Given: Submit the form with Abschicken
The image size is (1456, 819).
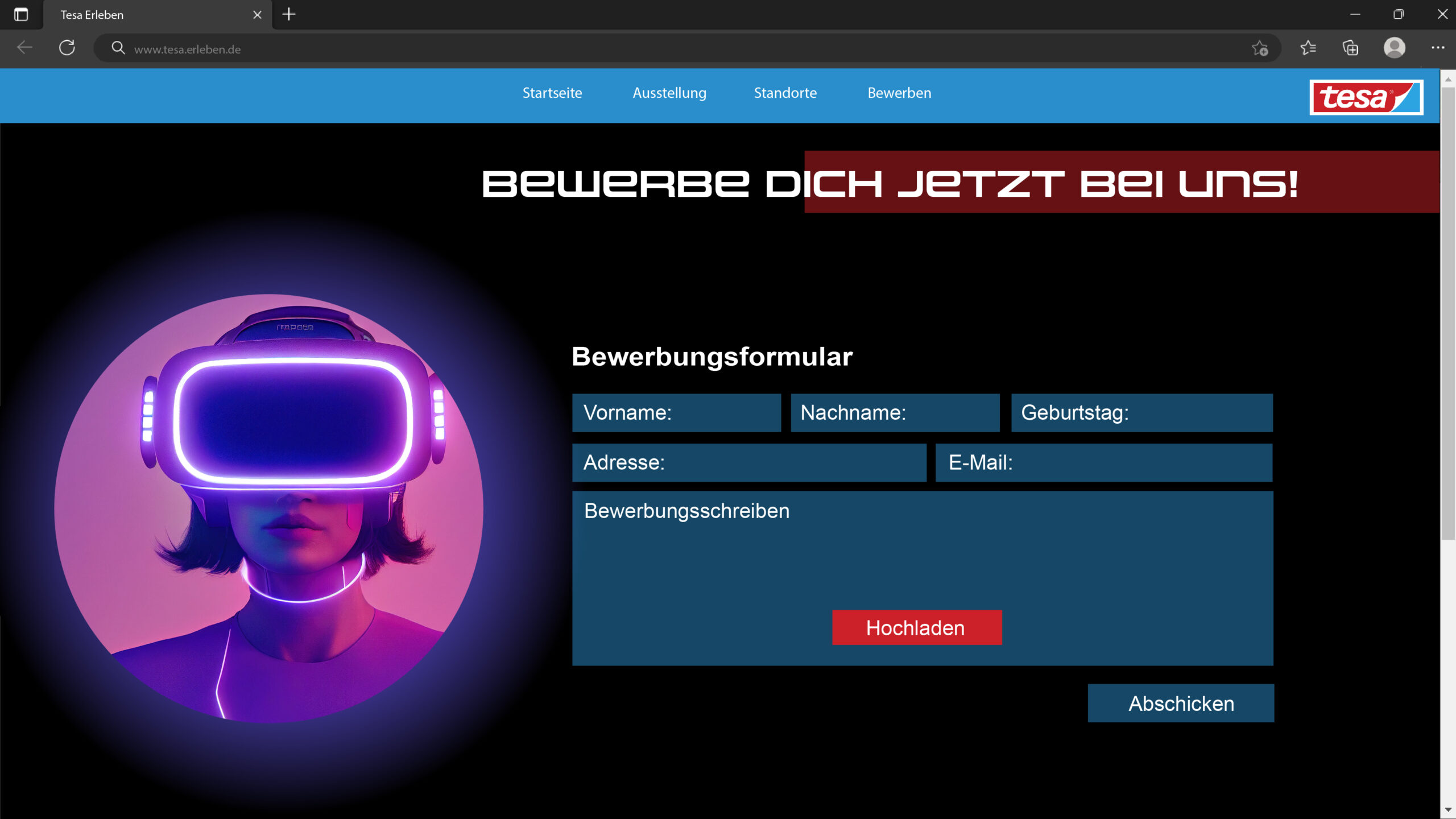Looking at the screenshot, I should (x=1181, y=704).
